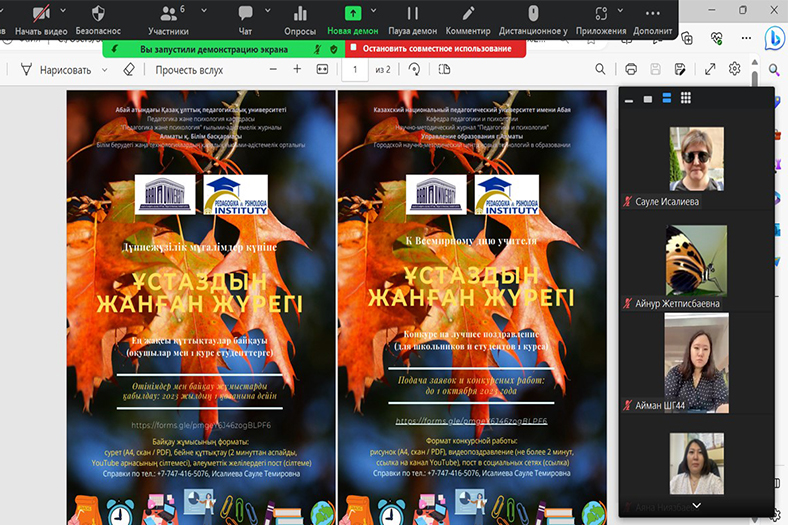Click the page number input field

pos(354,70)
